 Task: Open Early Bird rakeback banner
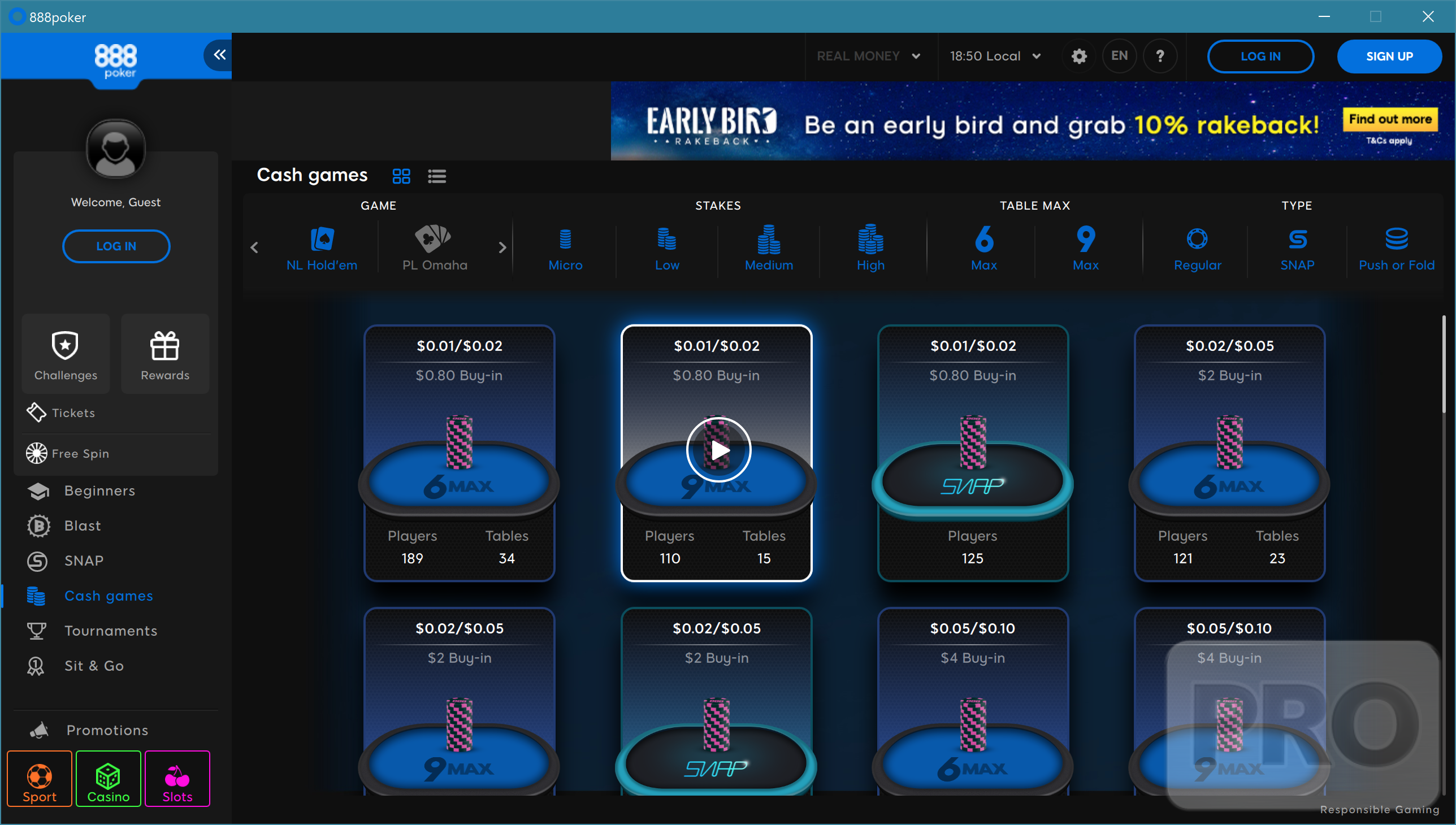[x=1033, y=121]
